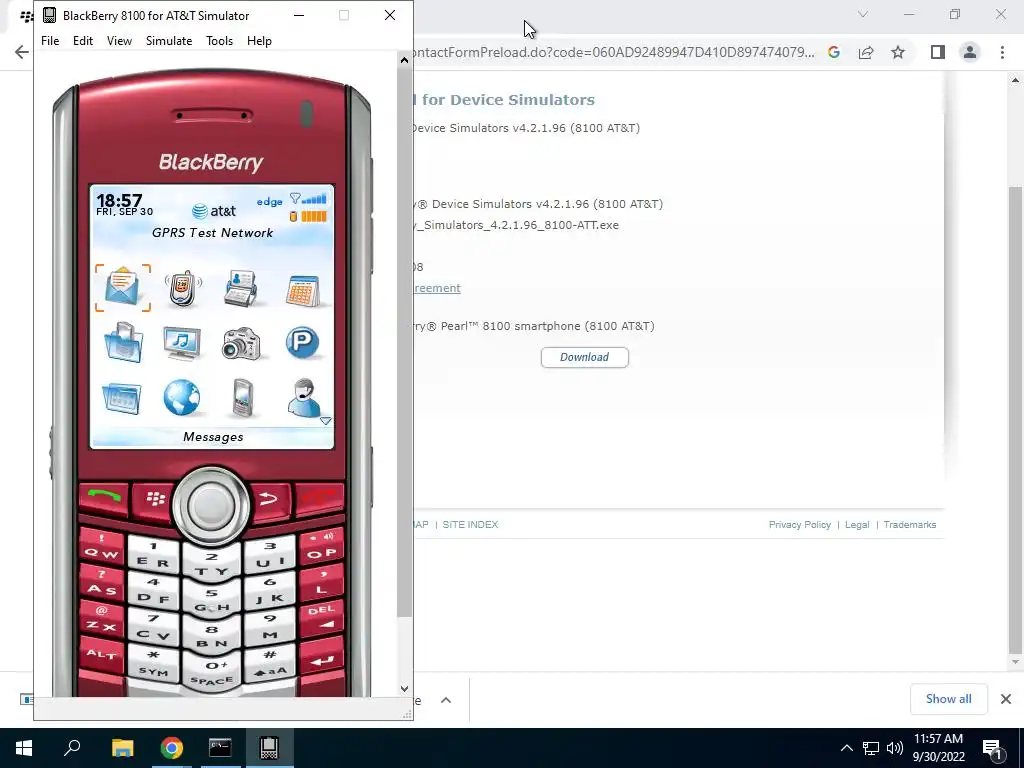
Task: Launch the Camera app icon
Action: pyautogui.click(x=241, y=344)
